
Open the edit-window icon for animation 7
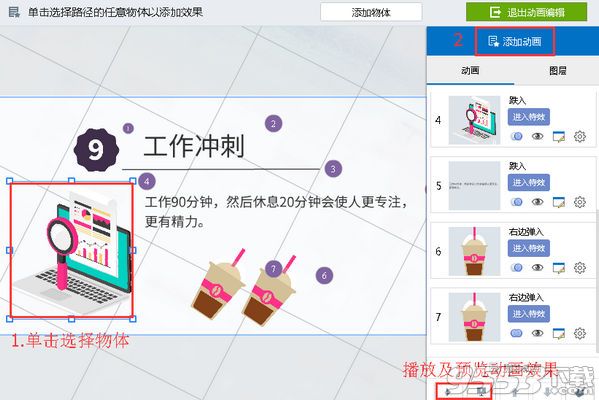pyautogui.click(x=559, y=334)
